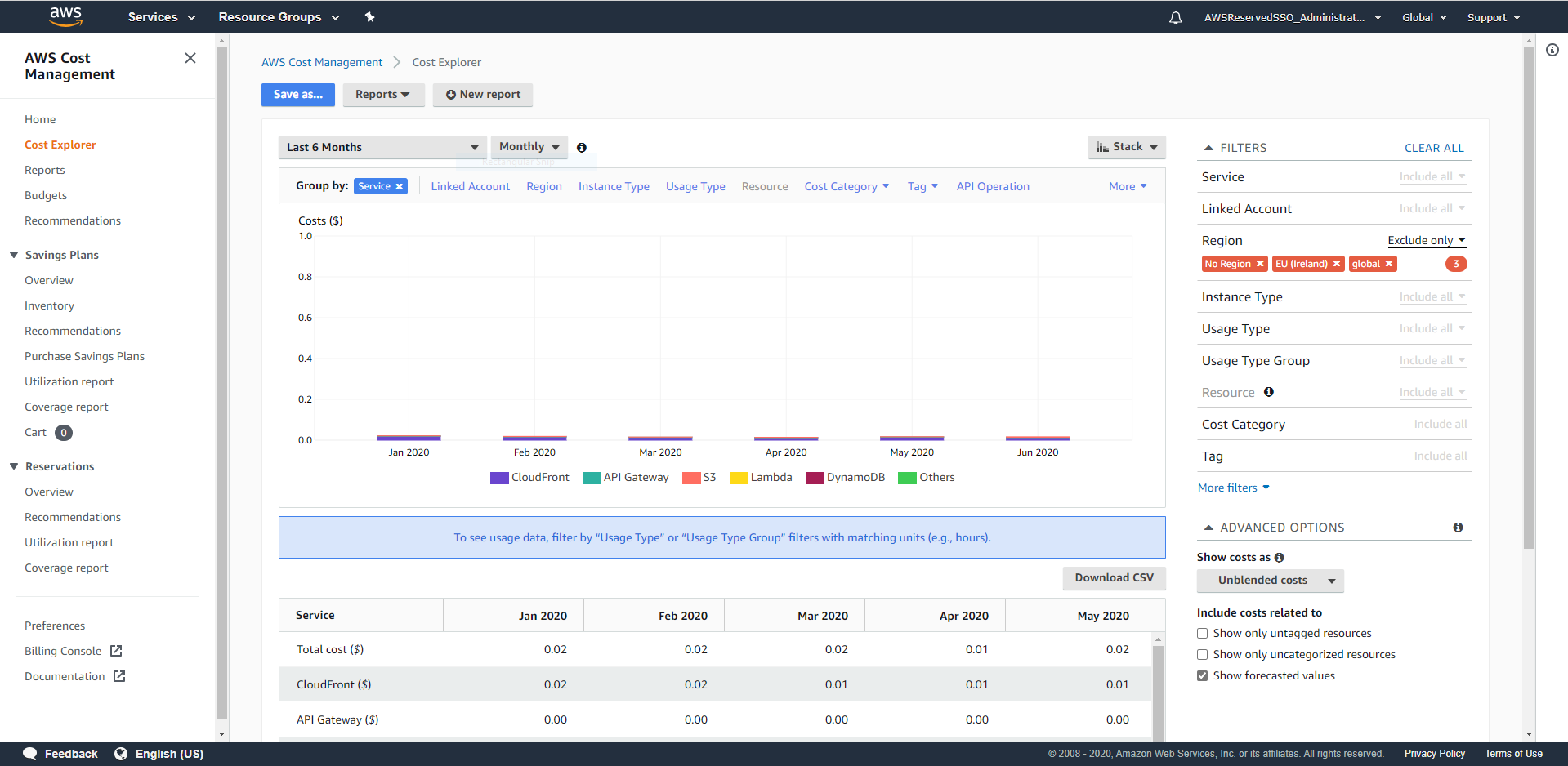Click the info icon next to Resource filter
This screenshot has width=1568, height=766.
[1269, 392]
